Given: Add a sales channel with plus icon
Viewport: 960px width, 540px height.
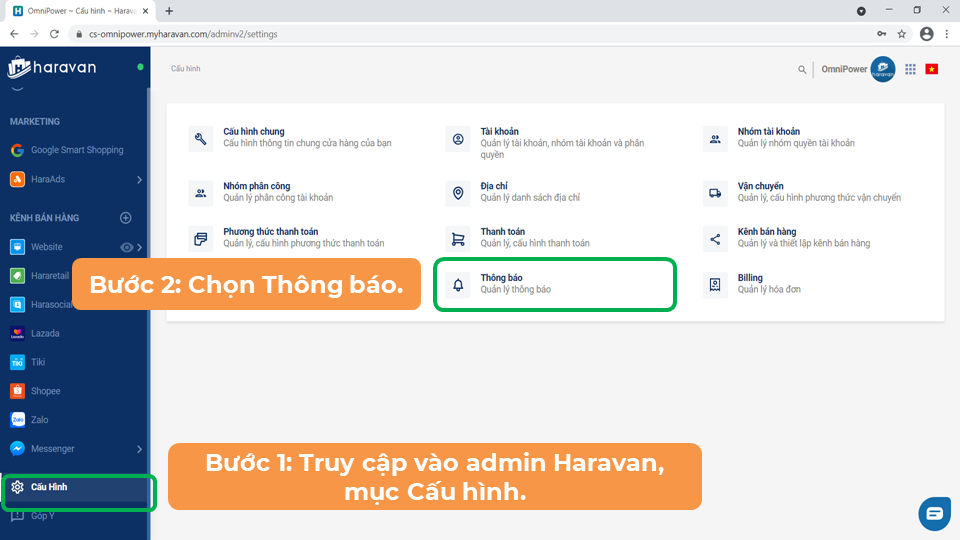Looking at the screenshot, I should tap(126, 218).
